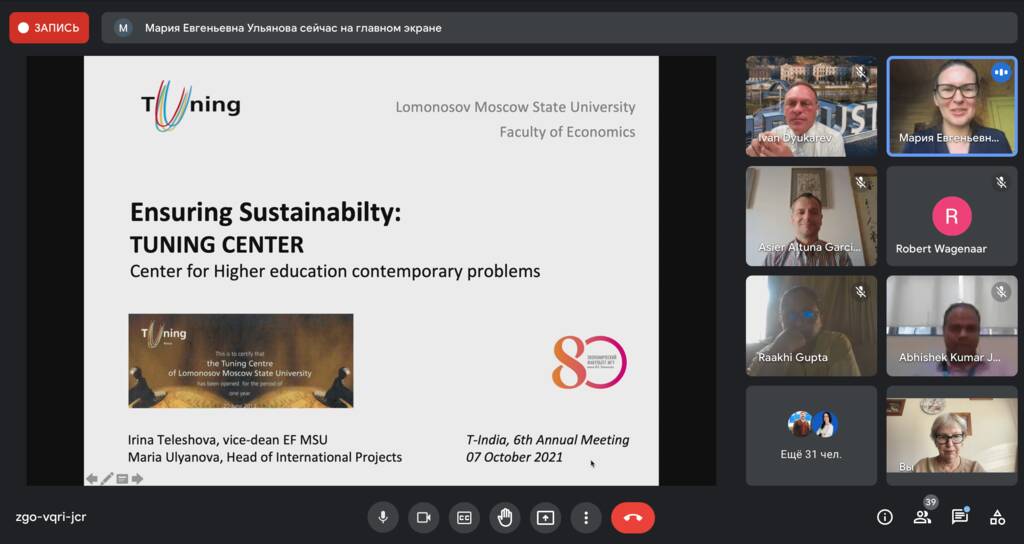Click the Tuning logo on the slide
The image size is (1024, 544).
coord(191,106)
